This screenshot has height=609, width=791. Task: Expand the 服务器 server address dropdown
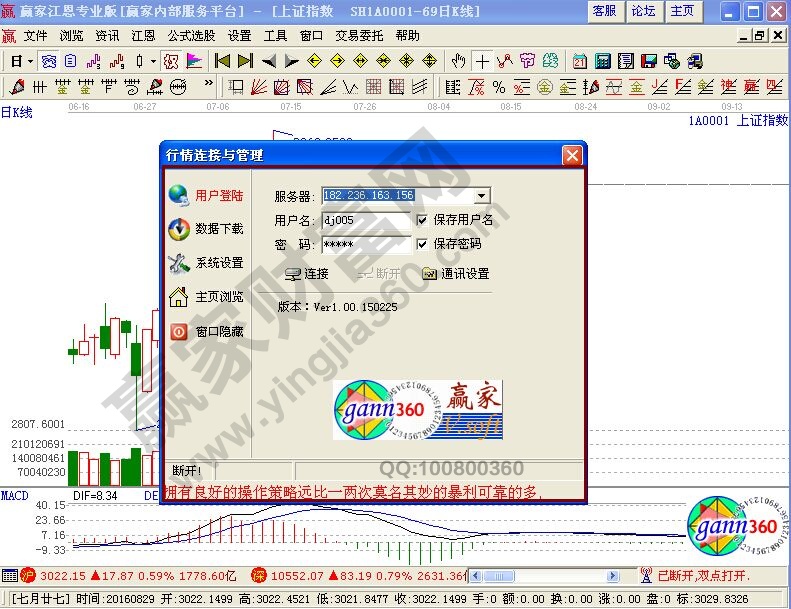[x=482, y=196]
